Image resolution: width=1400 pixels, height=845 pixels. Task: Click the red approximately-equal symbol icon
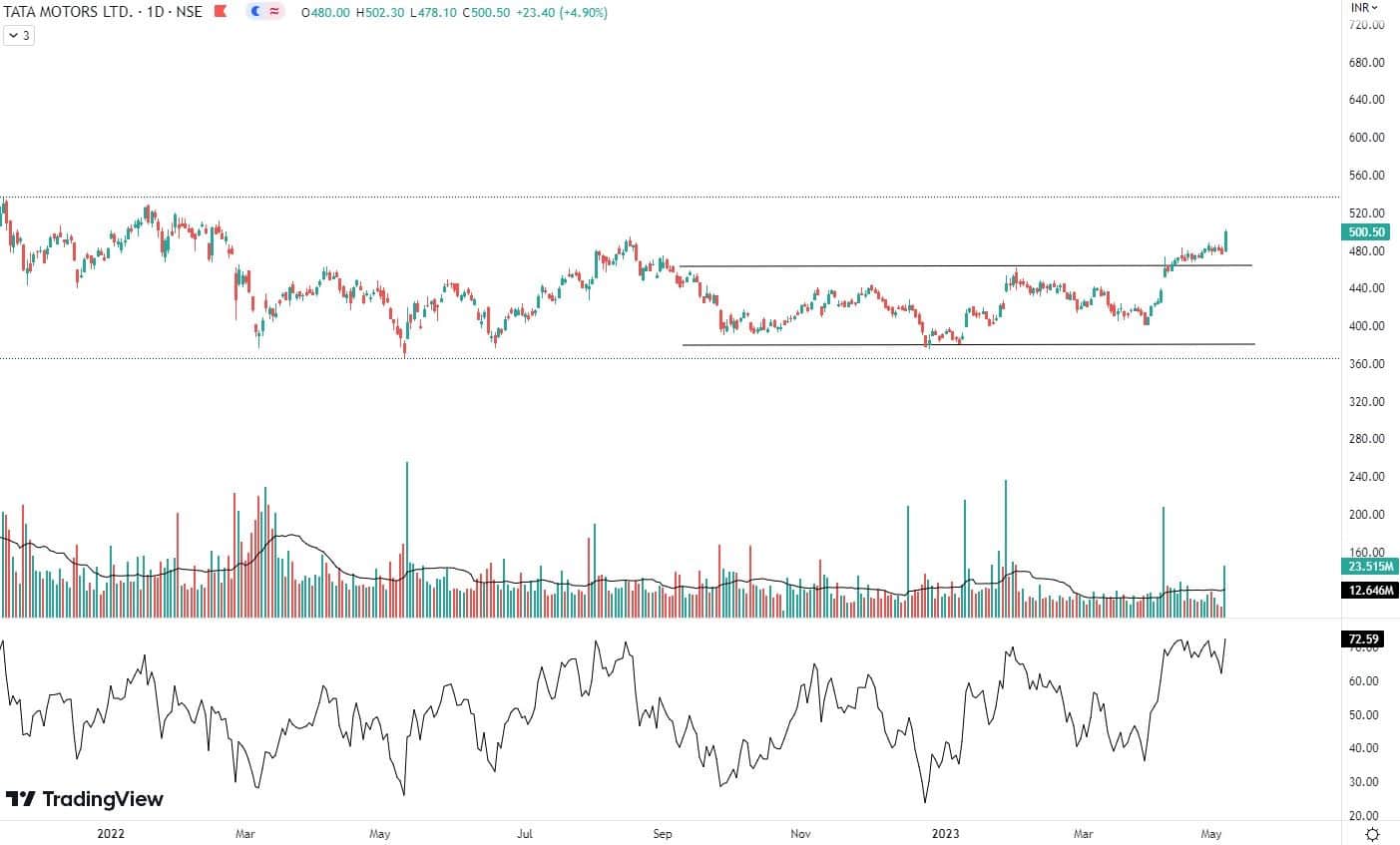pyautogui.click(x=274, y=13)
